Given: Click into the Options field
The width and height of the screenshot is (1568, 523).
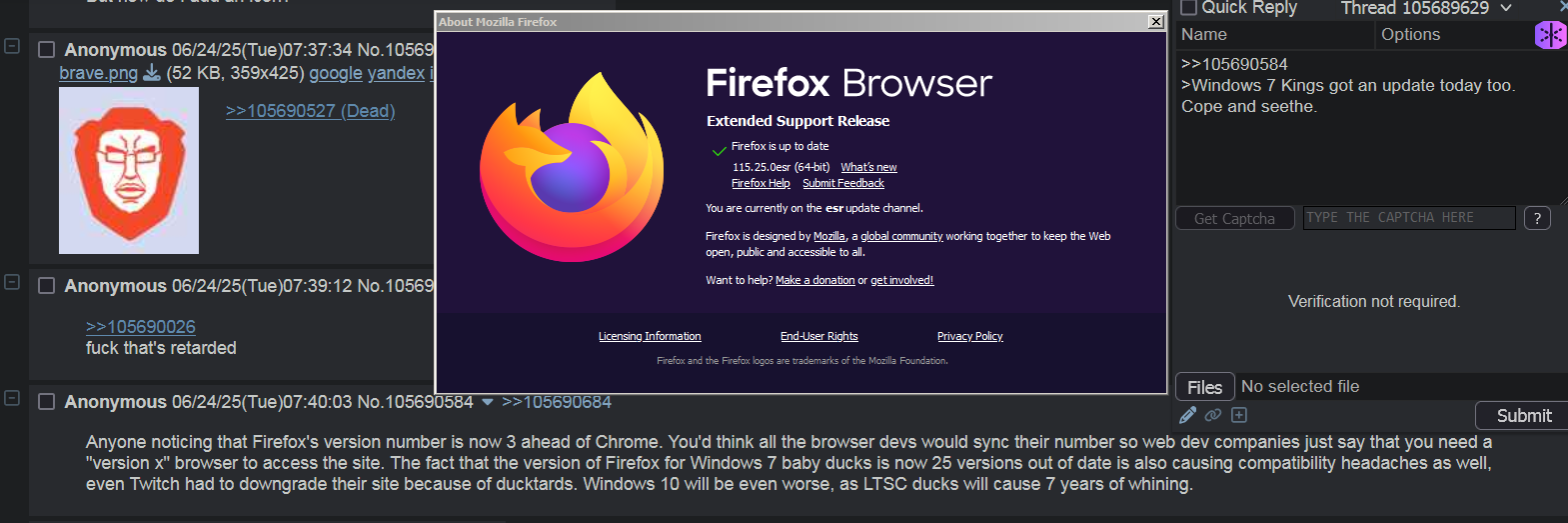Looking at the screenshot, I should [x=1454, y=35].
